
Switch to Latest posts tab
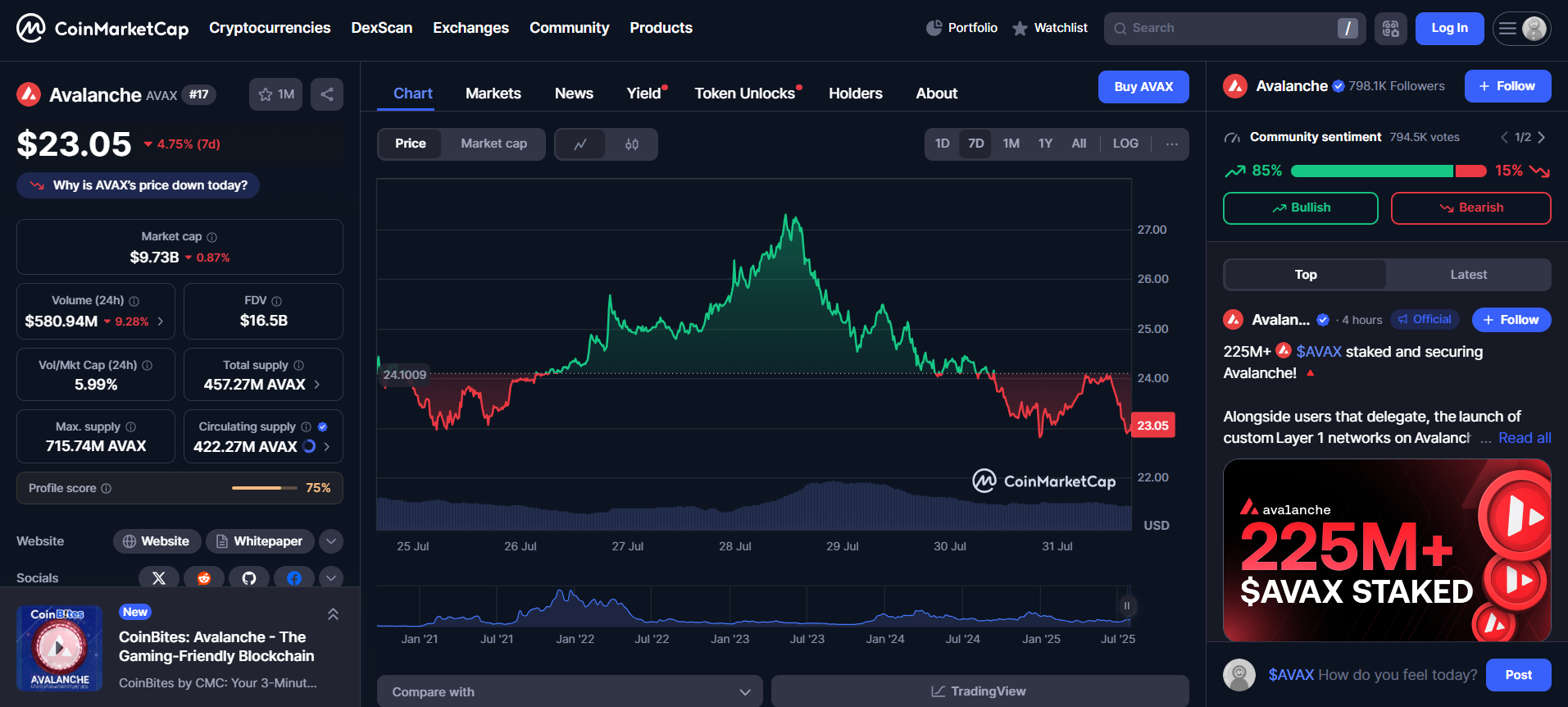coord(1468,275)
